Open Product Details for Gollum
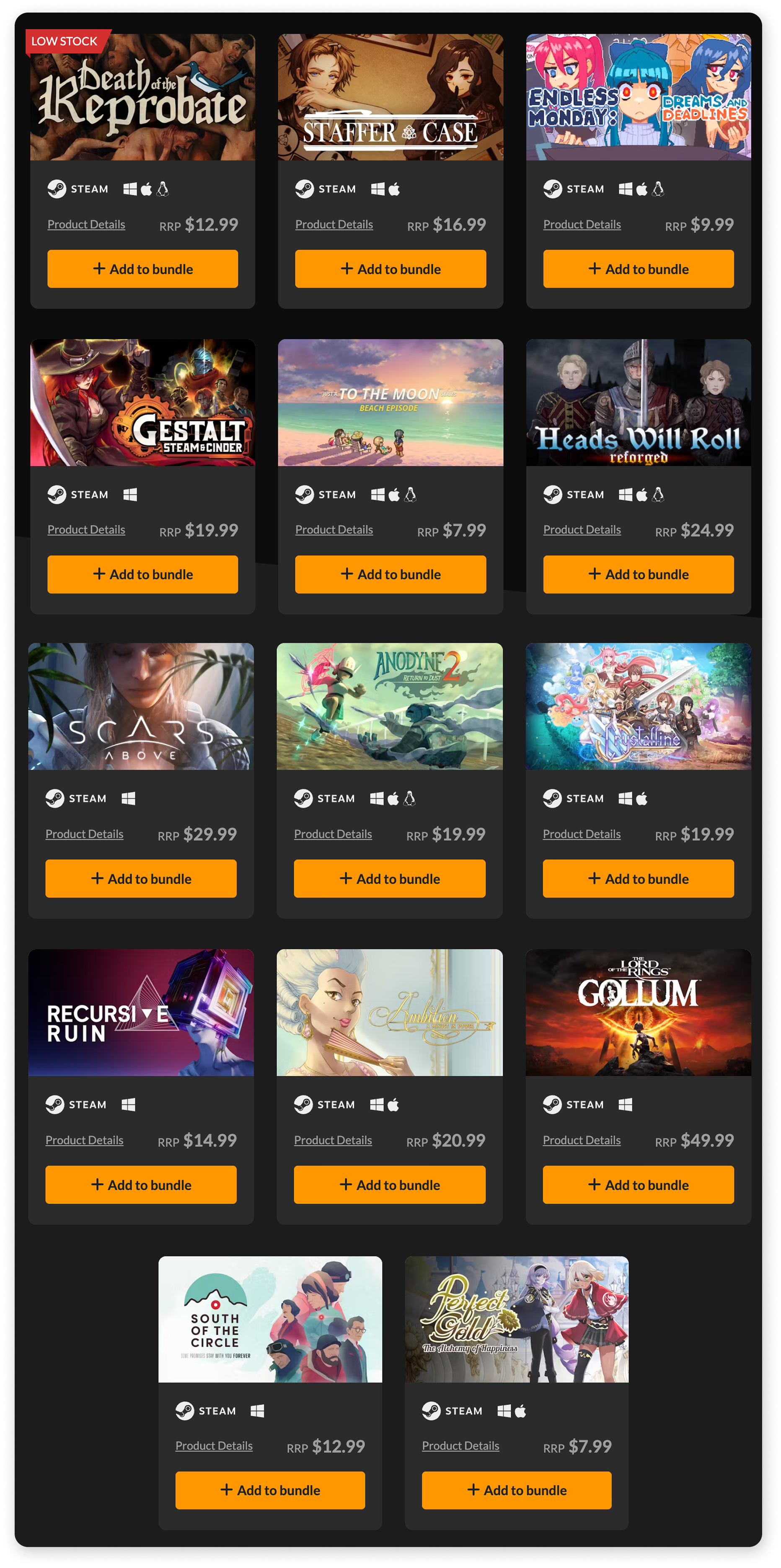 (582, 1140)
